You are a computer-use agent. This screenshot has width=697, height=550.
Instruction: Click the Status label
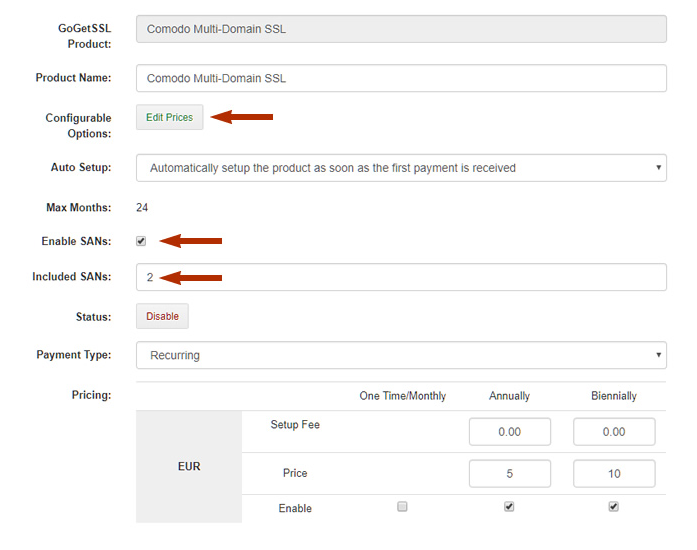coord(93,317)
